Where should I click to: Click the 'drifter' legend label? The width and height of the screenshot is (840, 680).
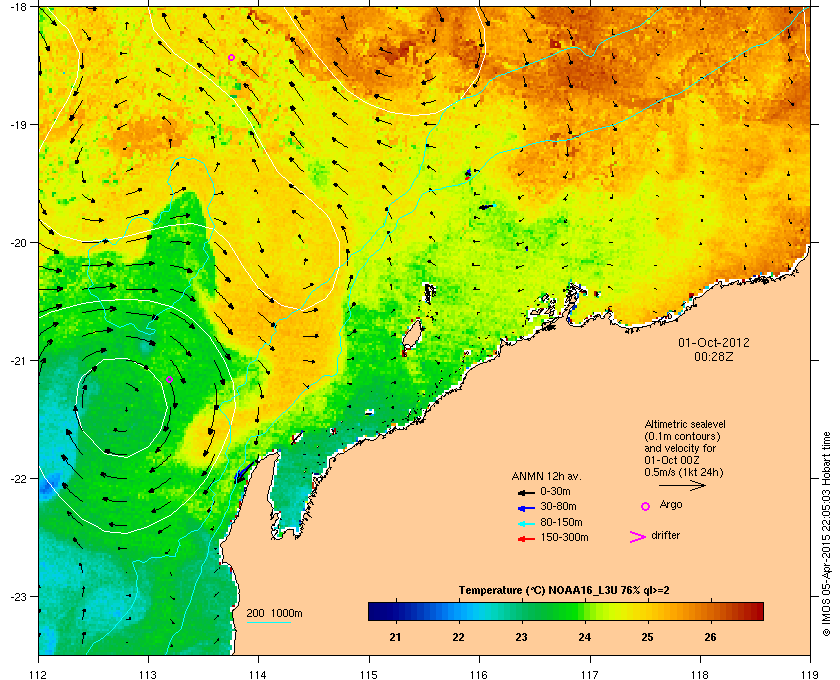pyautogui.click(x=665, y=535)
